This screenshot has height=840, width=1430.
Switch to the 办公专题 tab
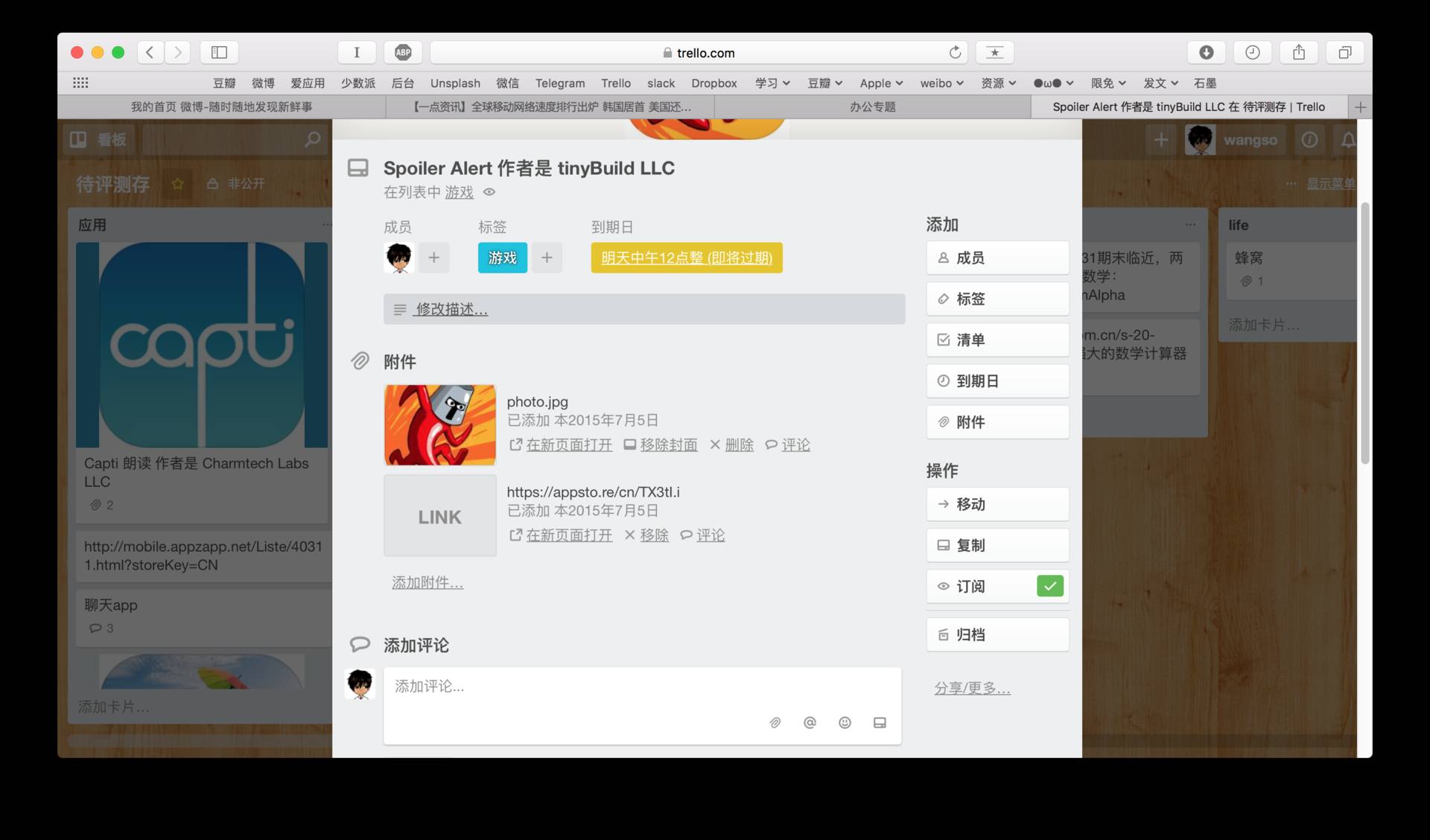(872, 107)
